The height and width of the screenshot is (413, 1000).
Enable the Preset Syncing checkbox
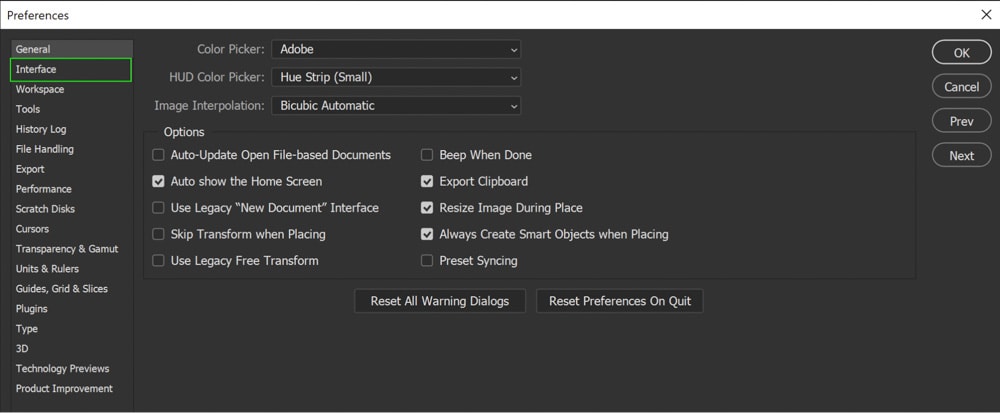pyautogui.click(x=427, y=261)
